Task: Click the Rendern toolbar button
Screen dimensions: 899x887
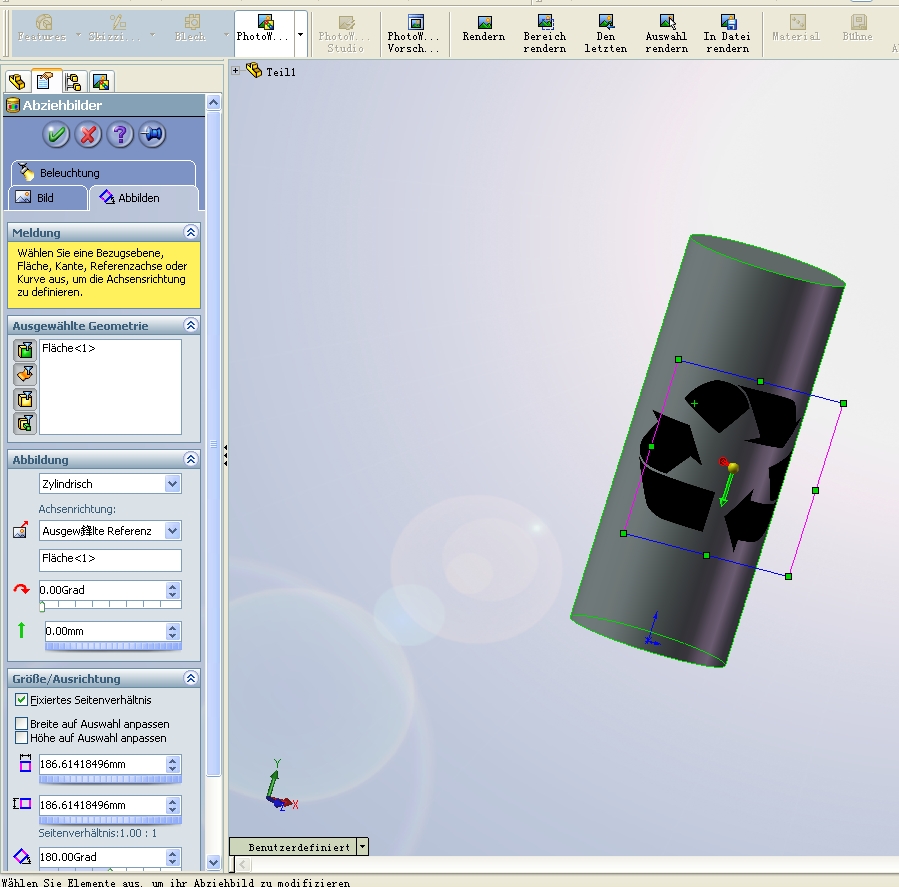Action: [484, 30]
